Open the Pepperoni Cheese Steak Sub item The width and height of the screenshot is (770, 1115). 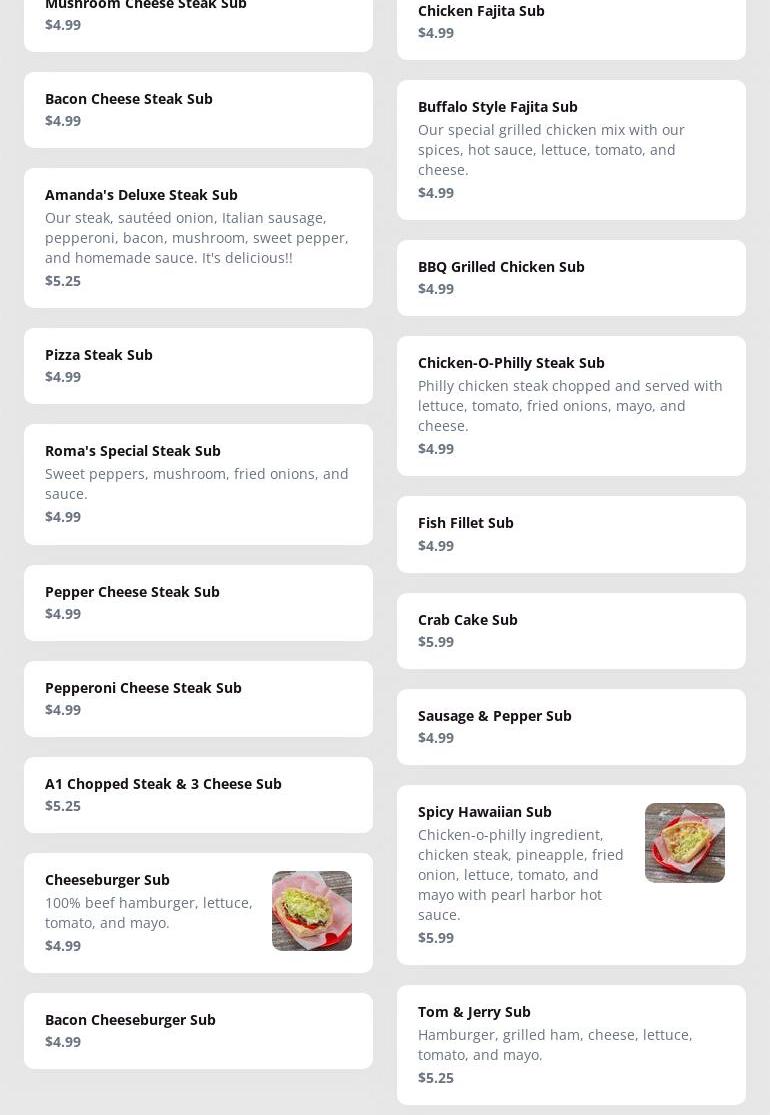[198, 699]
